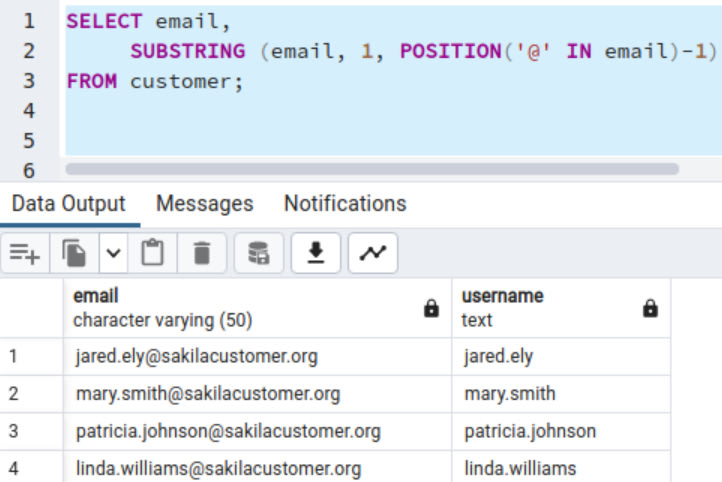Open the Messages tab
Screen dimensions: 722x482
tap(205, 204)
